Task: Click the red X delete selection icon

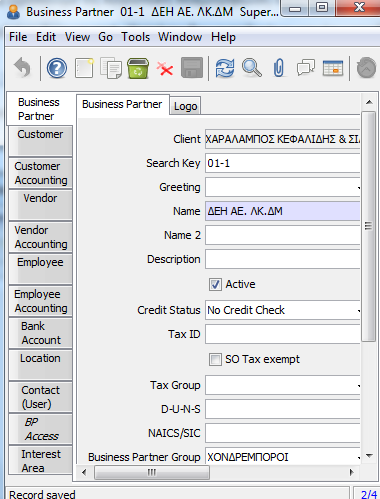Action: 165,69
